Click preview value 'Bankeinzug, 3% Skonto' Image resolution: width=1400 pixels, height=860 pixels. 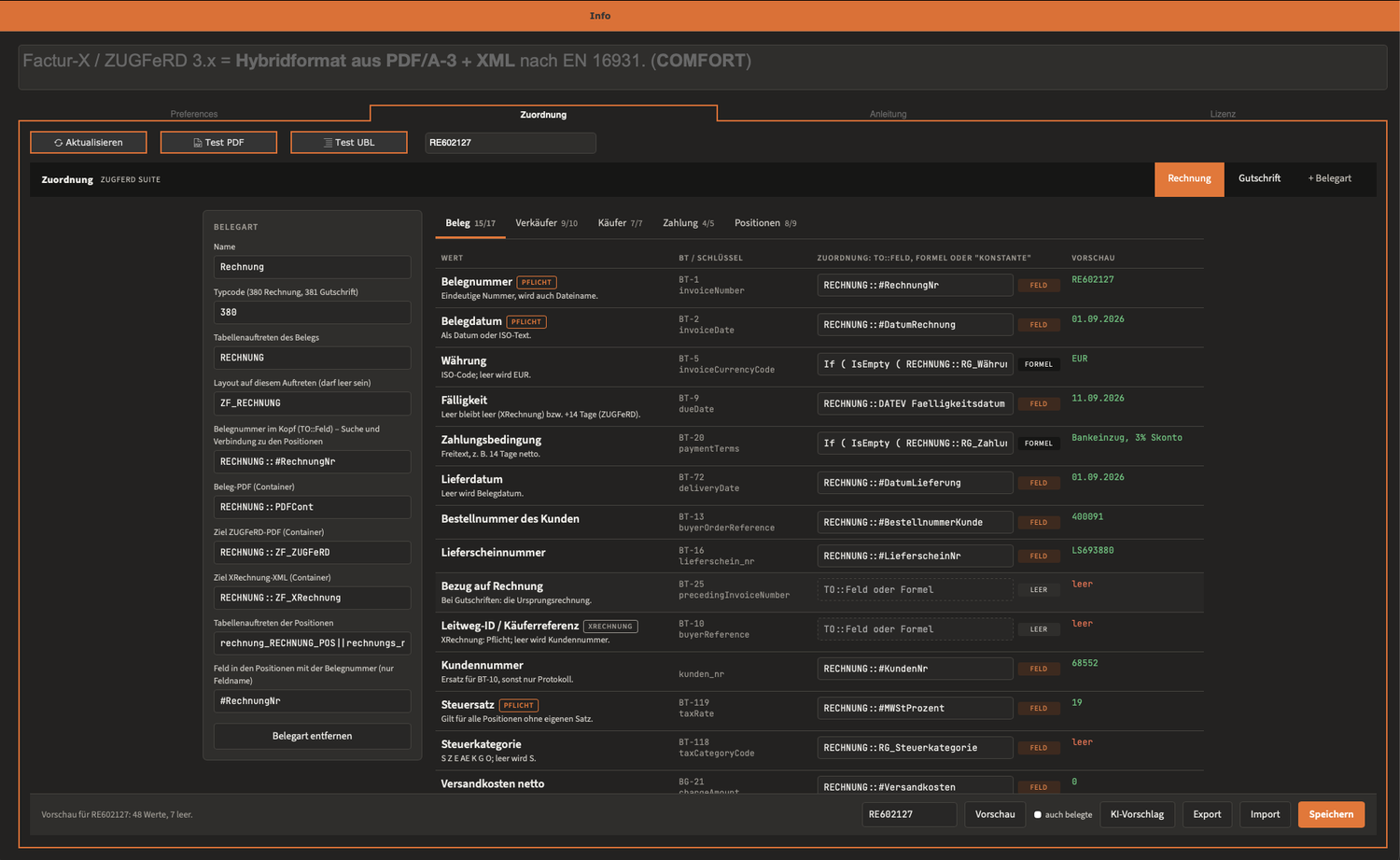click(x=1127, y=438)
